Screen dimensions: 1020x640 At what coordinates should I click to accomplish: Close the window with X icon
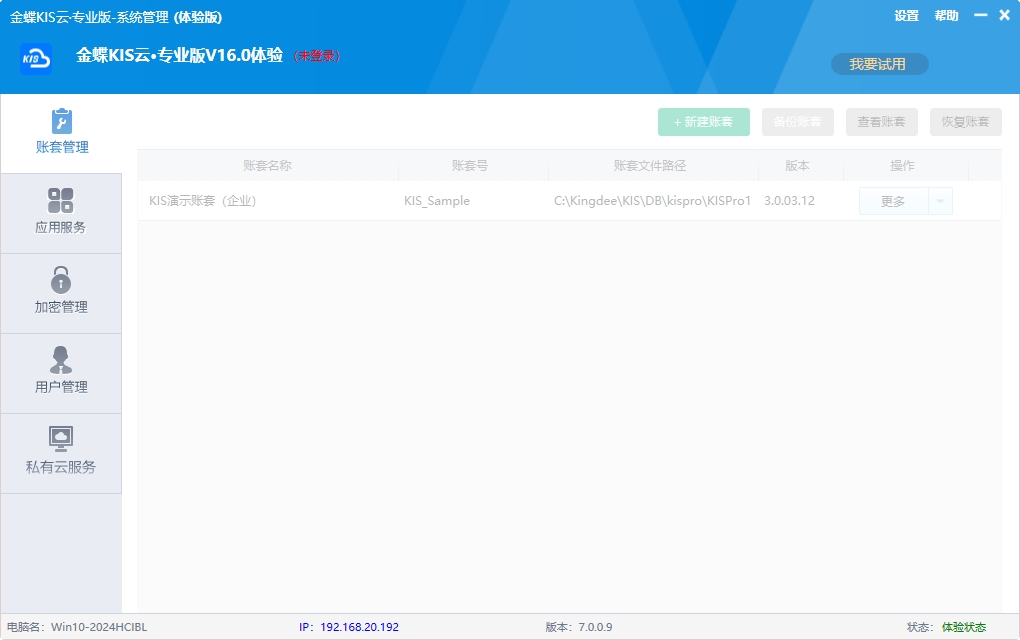[x=1004, y=15]
